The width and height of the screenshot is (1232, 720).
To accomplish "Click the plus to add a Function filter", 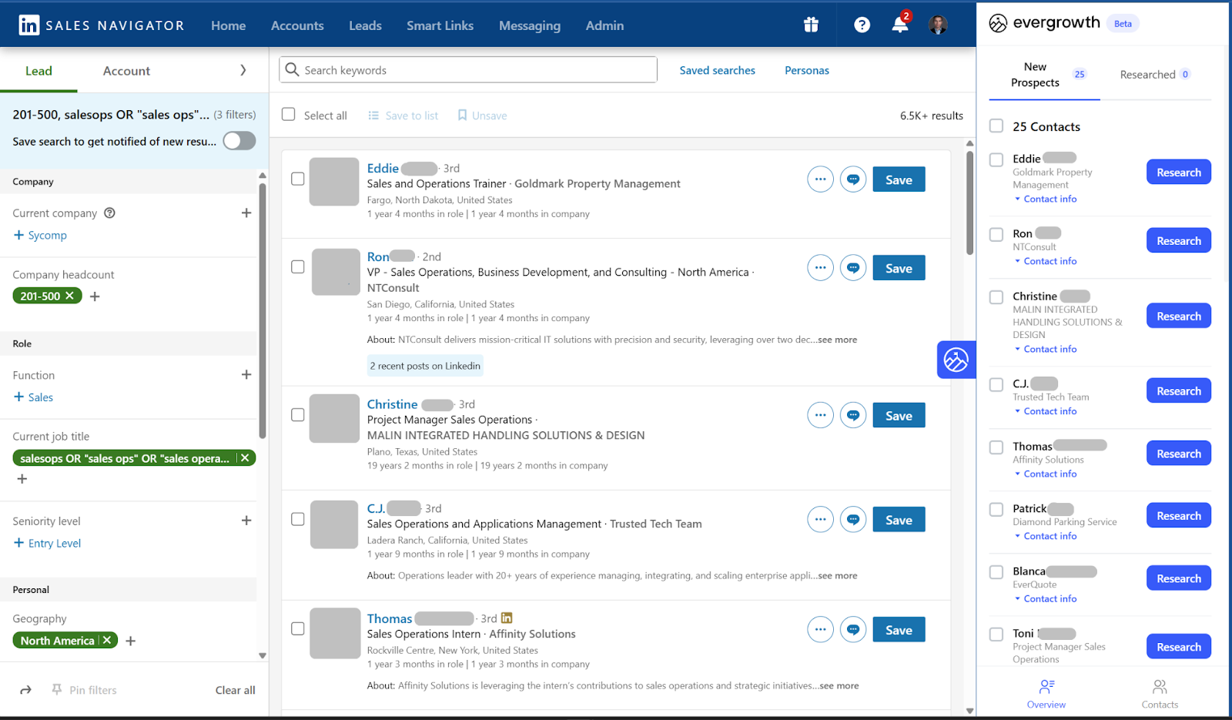I will tap(246, 375).
